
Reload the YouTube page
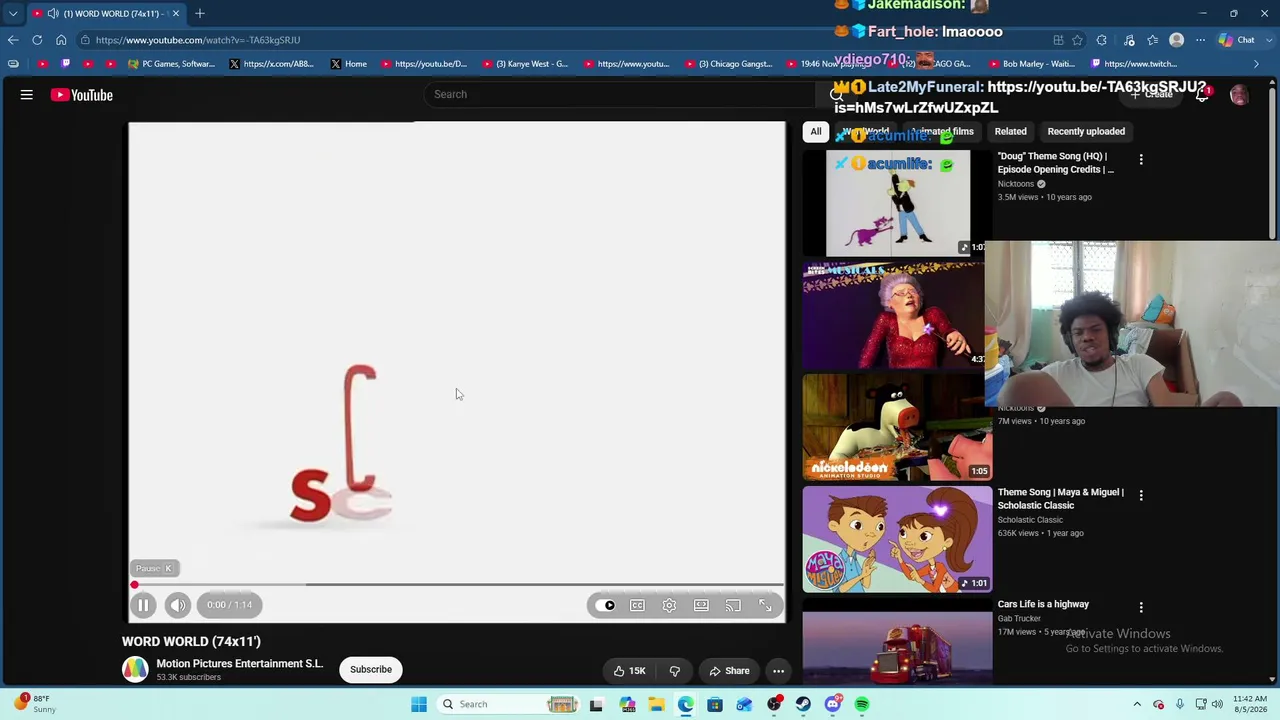[37, 40]
